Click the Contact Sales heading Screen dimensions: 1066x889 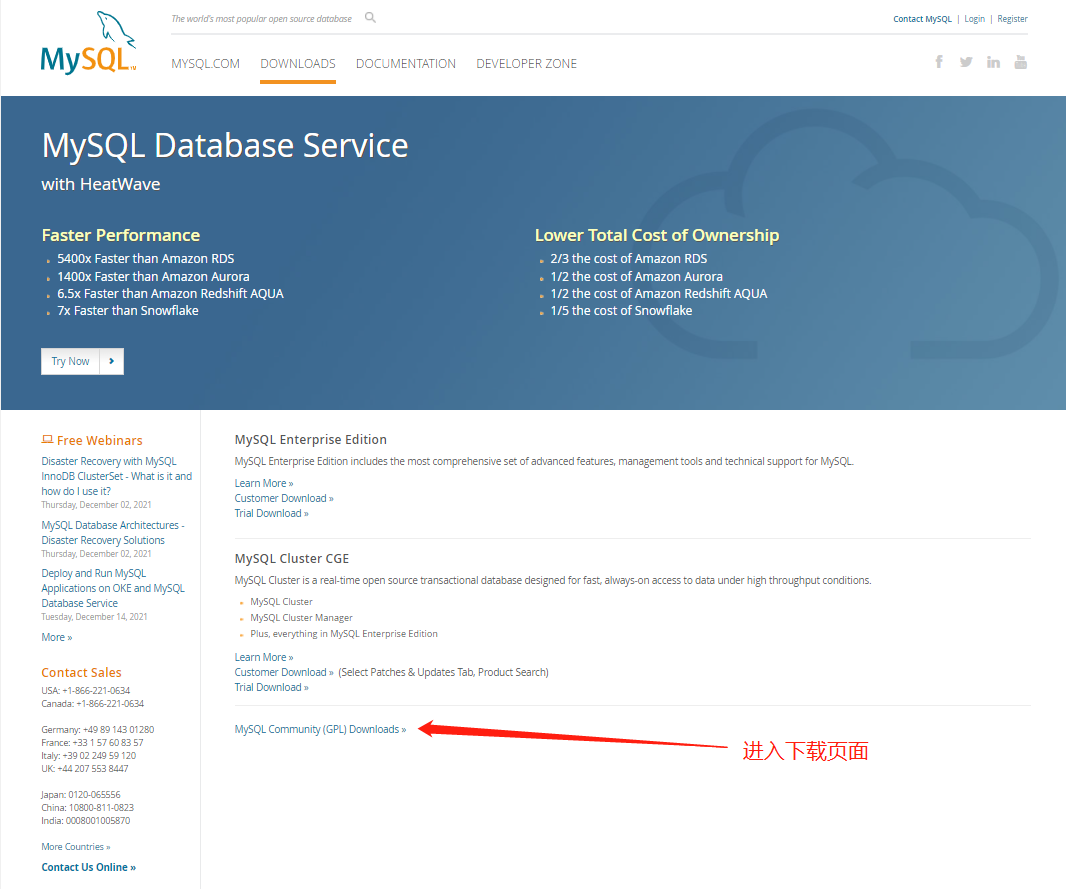(x=81, y=672)
